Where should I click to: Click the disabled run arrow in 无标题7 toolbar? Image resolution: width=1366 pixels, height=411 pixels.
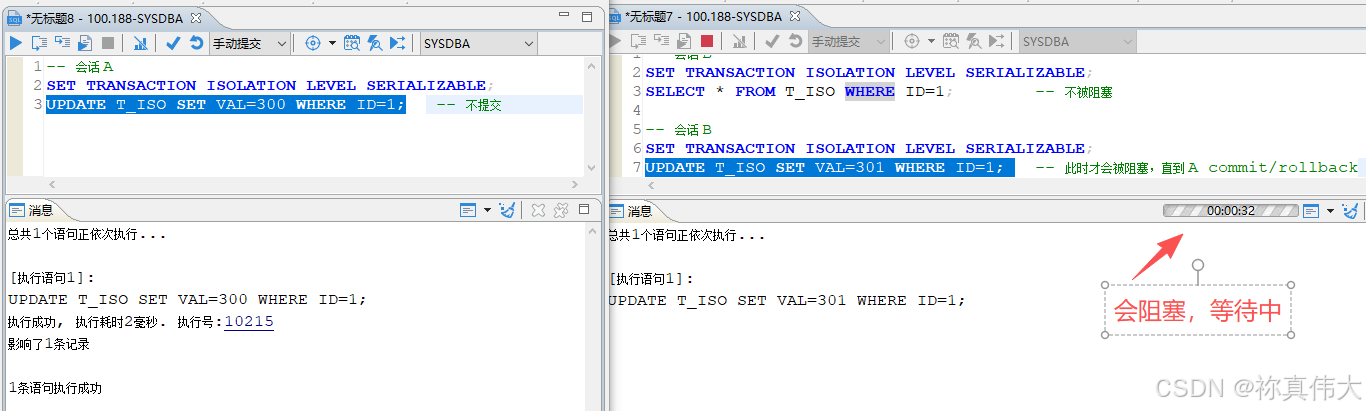tap(616, 42)
